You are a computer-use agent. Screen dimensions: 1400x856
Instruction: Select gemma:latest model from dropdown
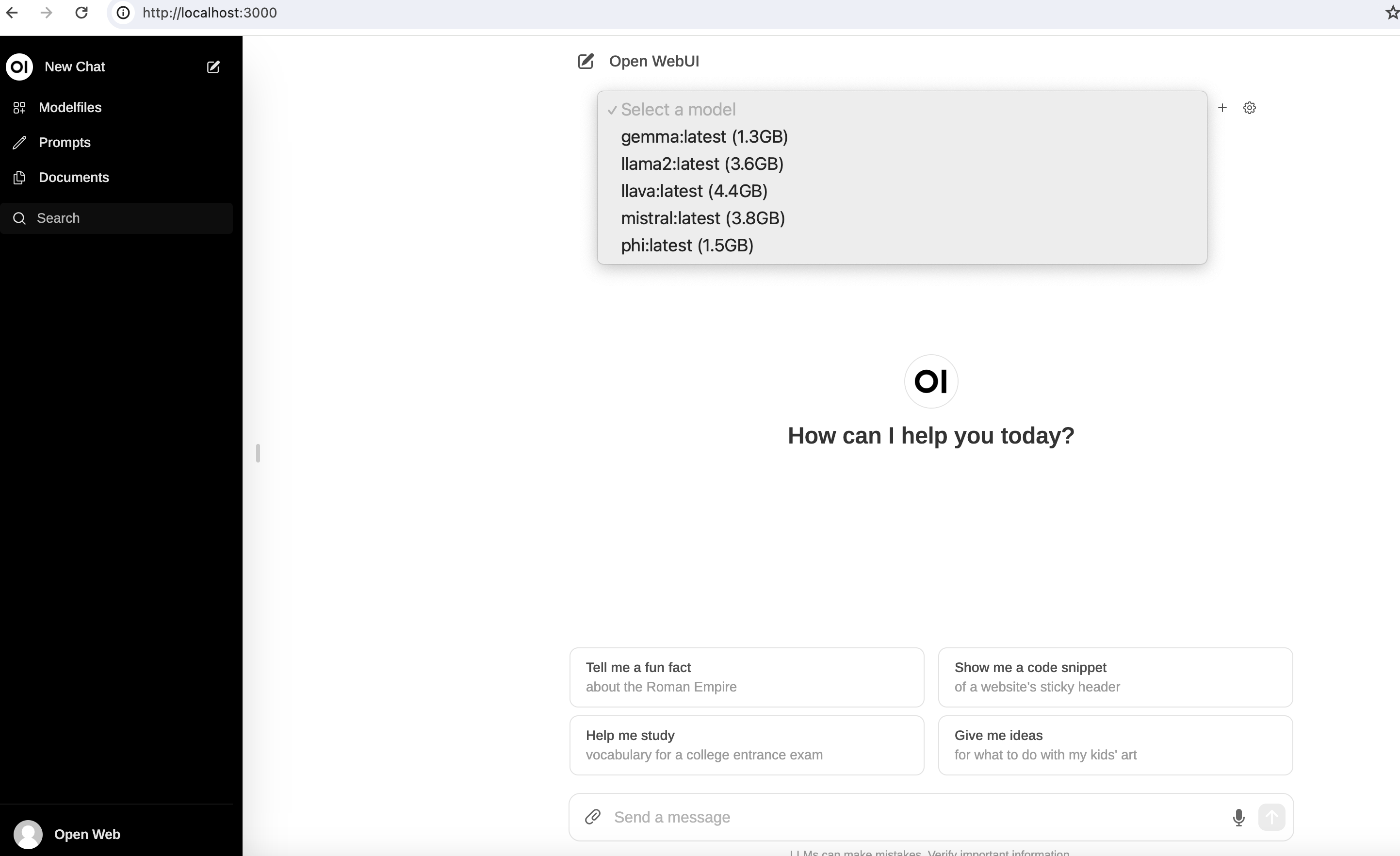click(704, 137)
